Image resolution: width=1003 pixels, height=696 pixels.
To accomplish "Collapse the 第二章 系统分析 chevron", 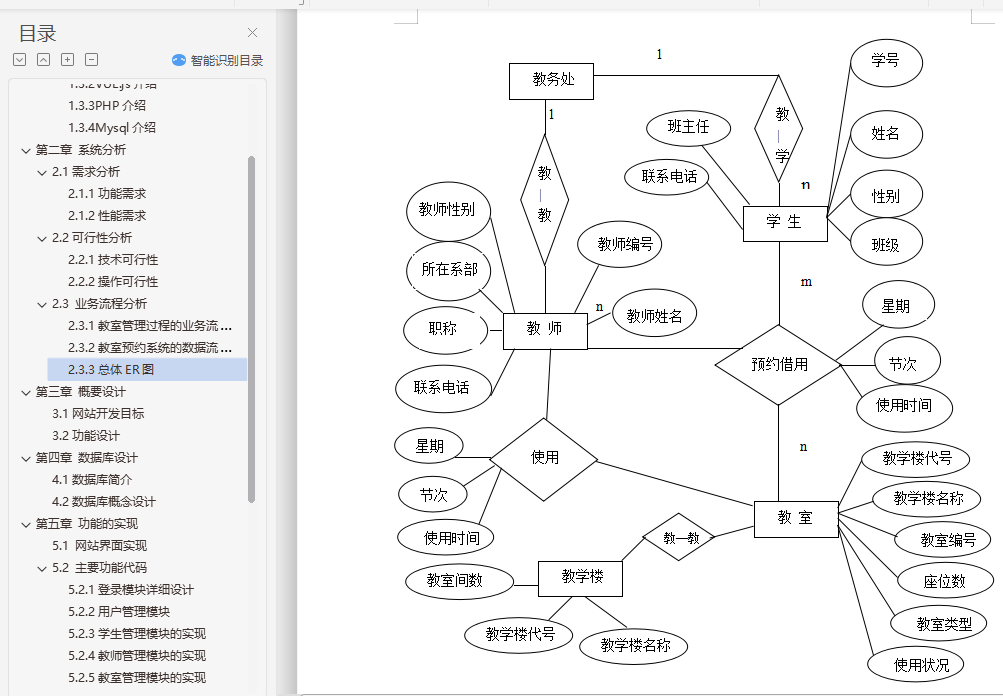I will pyautogui.click(x=26, y=151).
